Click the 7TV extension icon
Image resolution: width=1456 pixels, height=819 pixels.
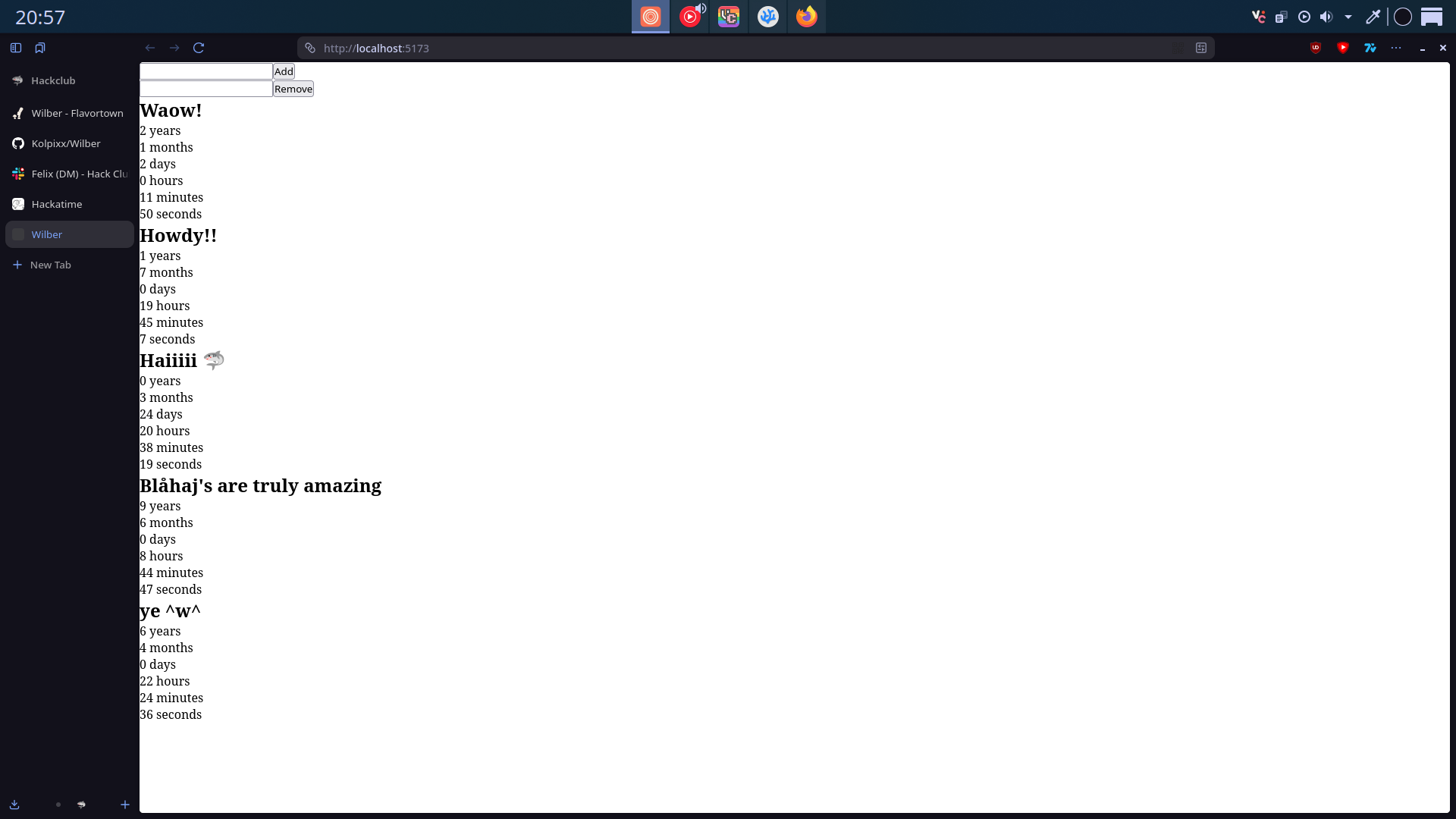coord(1370,48)
